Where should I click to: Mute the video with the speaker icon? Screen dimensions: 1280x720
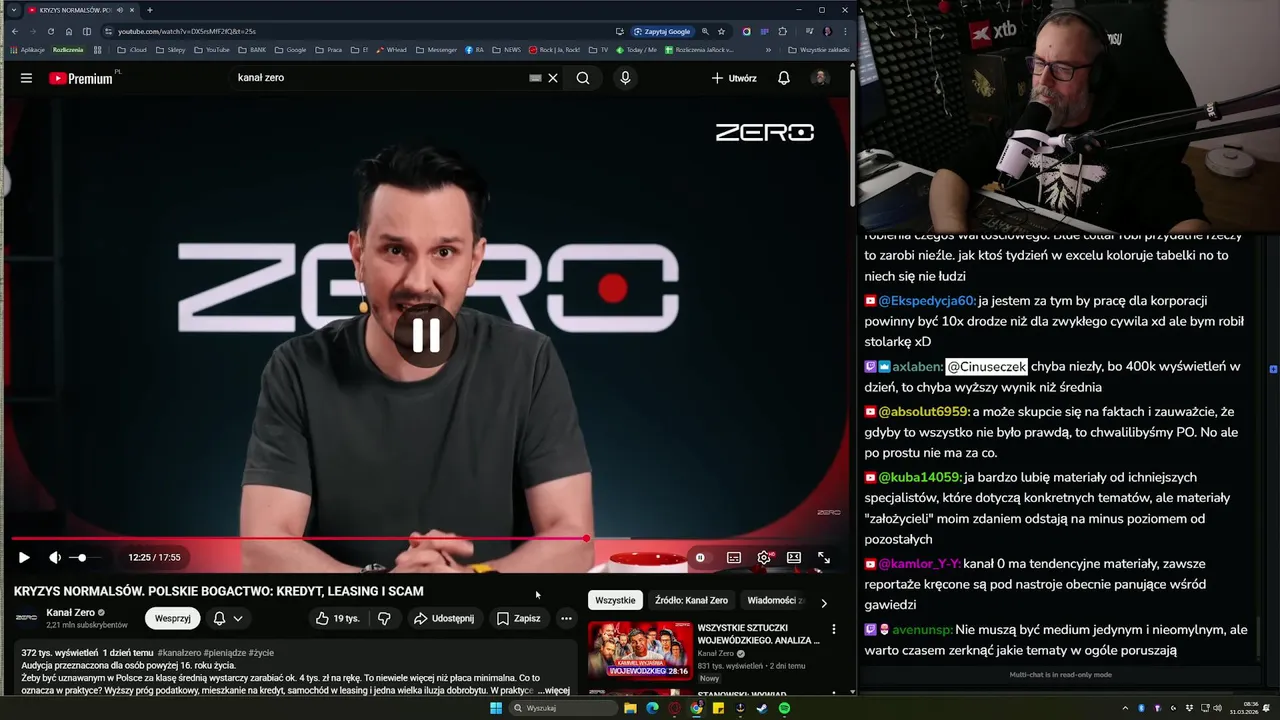click(x=55, y=557)
